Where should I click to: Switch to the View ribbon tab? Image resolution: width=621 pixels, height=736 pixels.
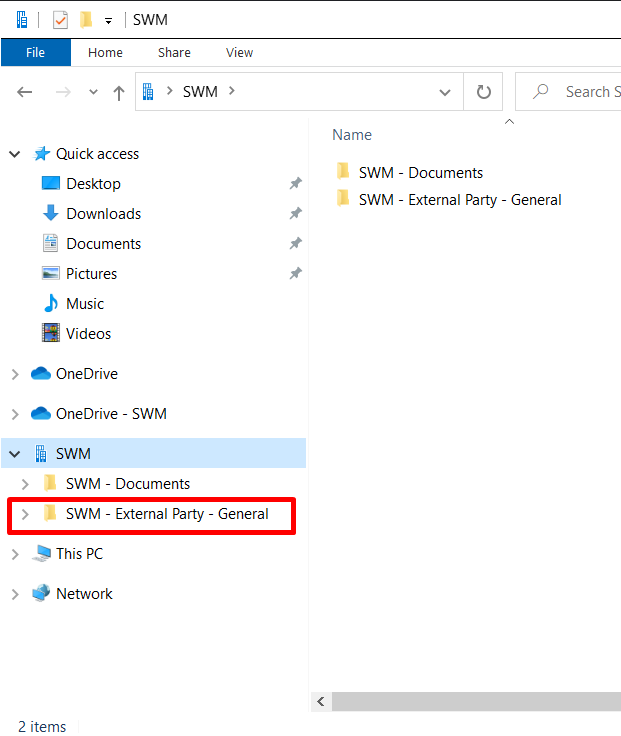pyautogui.click(x=239, y=52)
